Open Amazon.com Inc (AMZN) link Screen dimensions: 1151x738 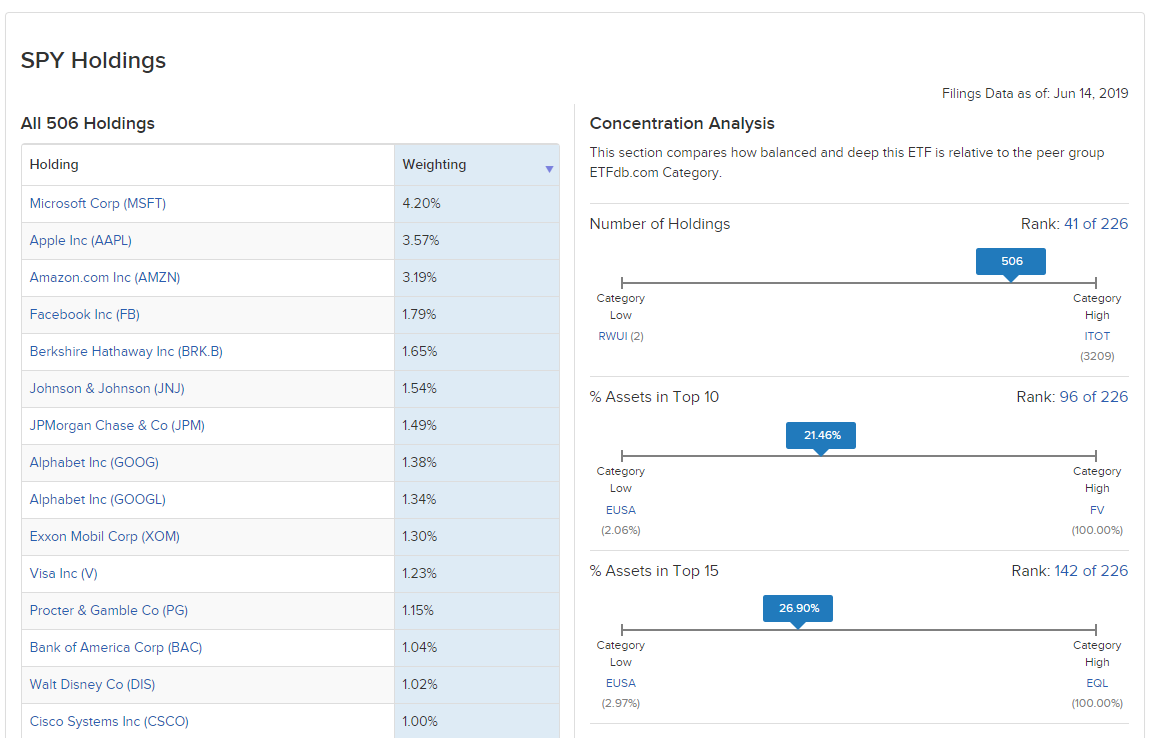[105, 278]
